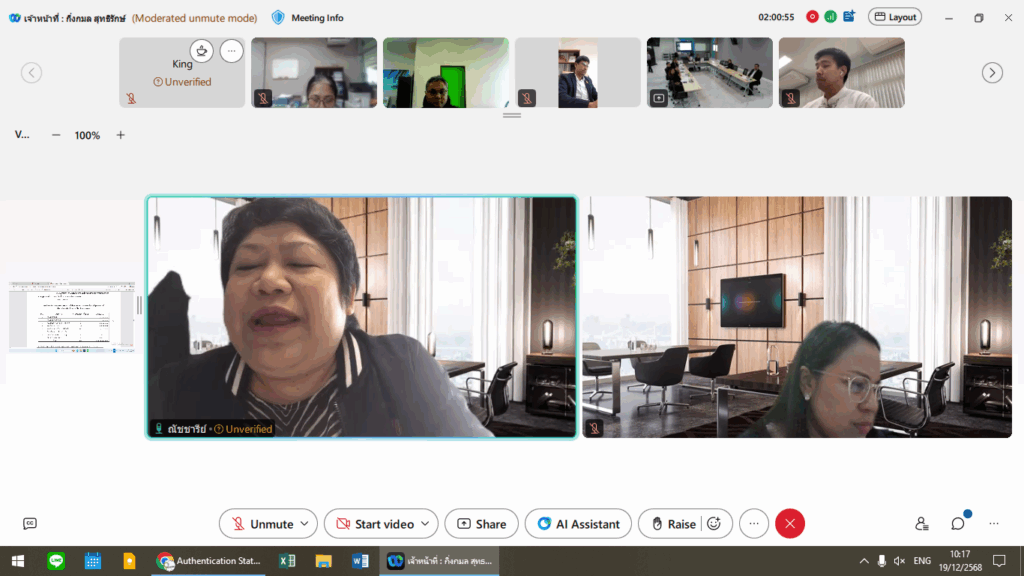Open more options menu in the meeting controls
The height and width of the screenshot is (576, 1024).
[754, 523]
